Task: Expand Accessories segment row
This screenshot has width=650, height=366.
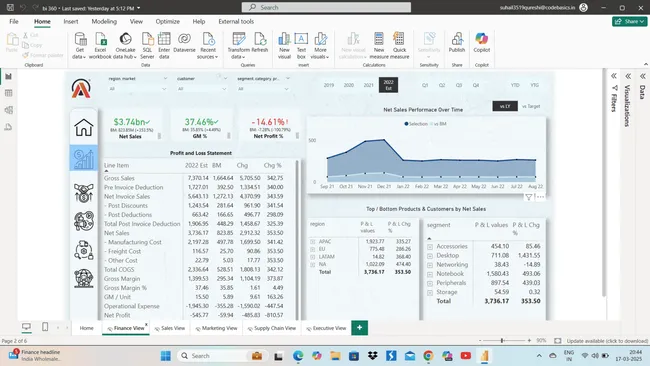Action: tap(430, 246)
